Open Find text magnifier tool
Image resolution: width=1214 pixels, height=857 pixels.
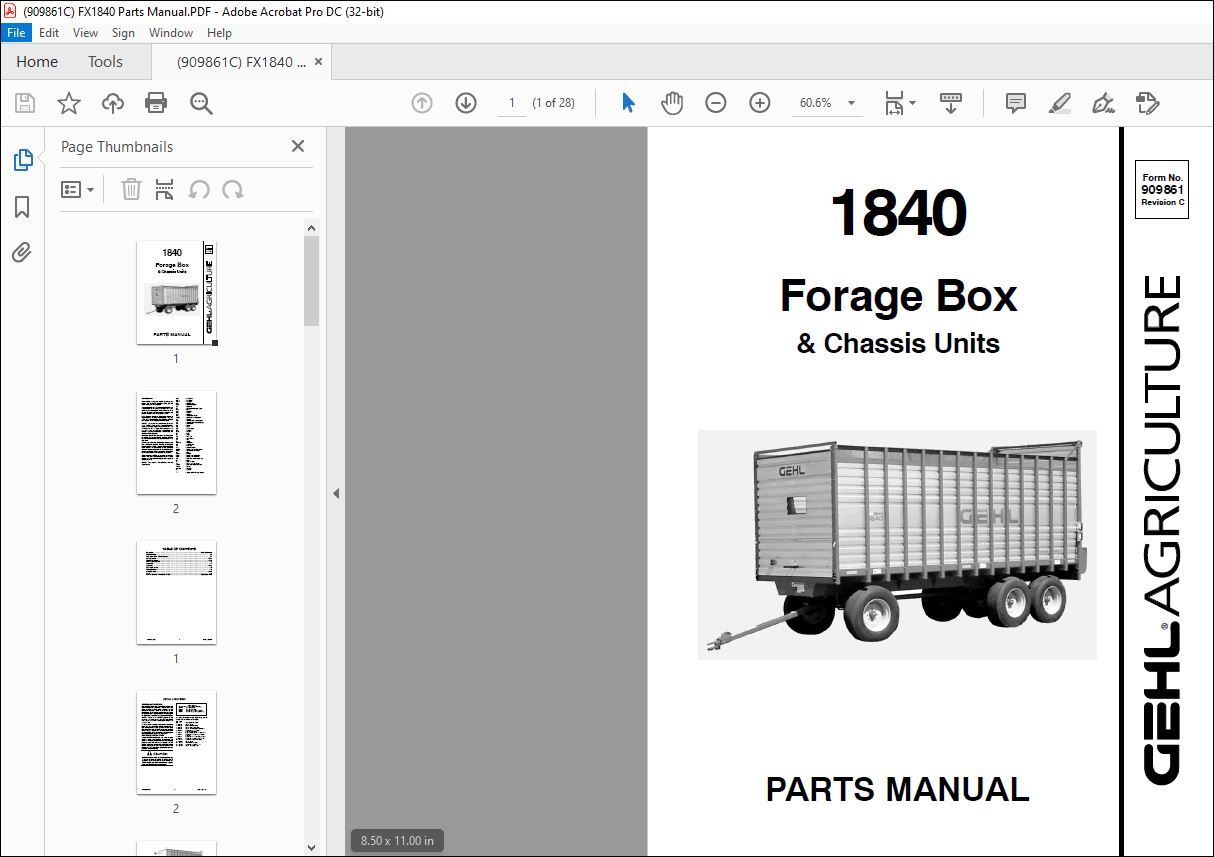(201, 103)
